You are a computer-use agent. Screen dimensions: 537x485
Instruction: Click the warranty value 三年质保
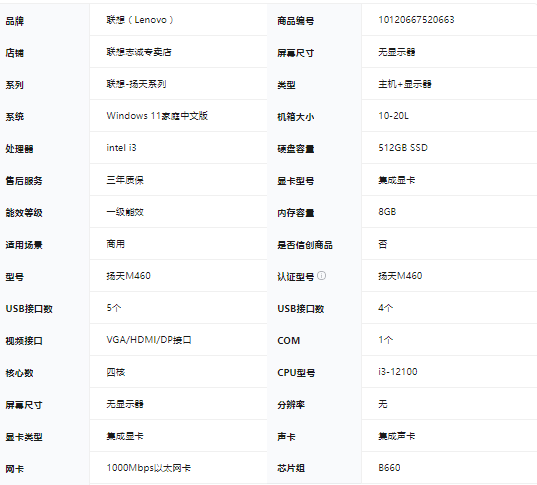[125, 180]
